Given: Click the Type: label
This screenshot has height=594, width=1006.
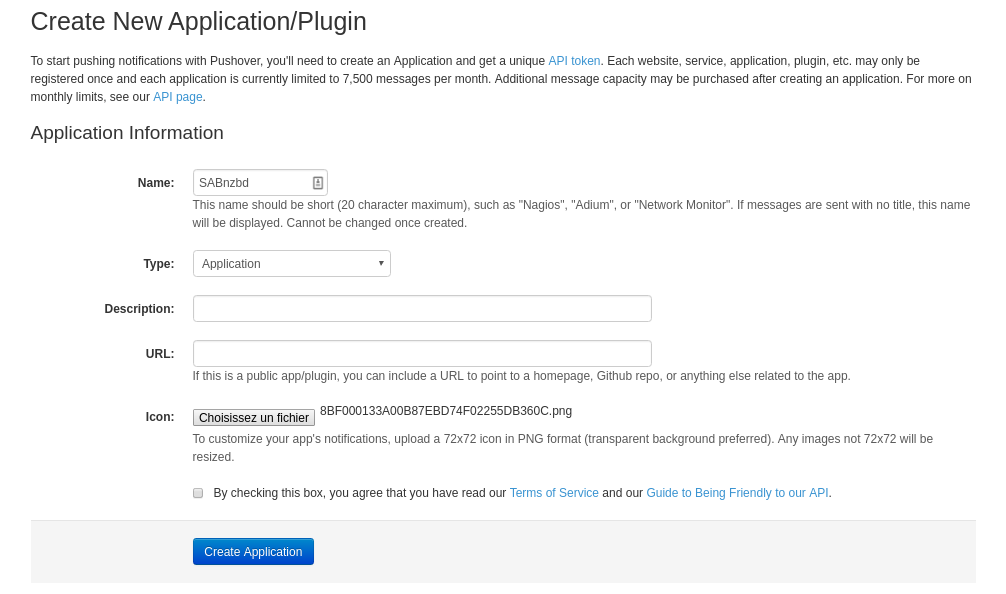Looking at the screenshot, I should click(x=158, y=264).
